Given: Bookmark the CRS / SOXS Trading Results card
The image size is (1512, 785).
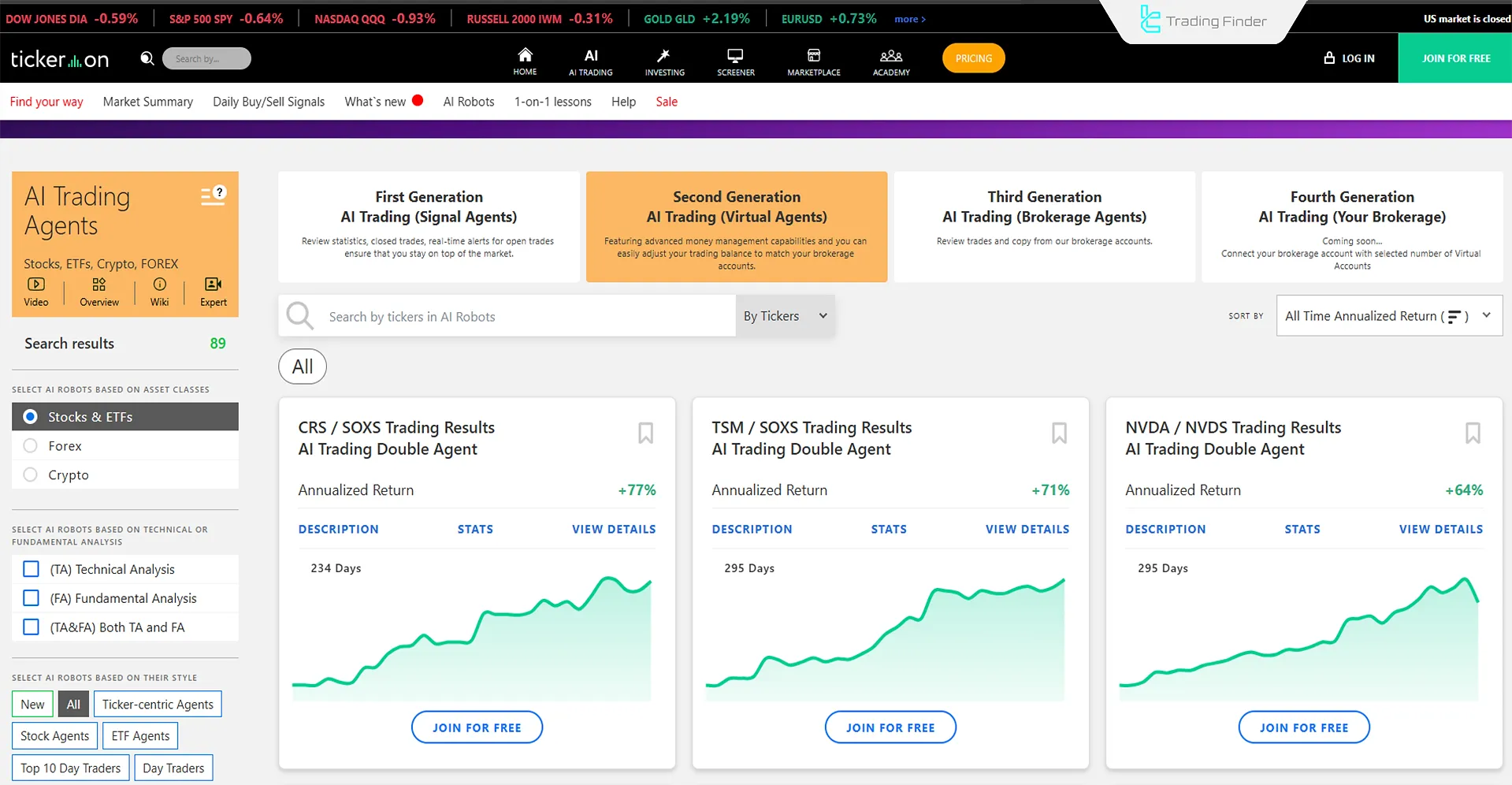Looking at the screenshot, I should click(x=645, y=433).
